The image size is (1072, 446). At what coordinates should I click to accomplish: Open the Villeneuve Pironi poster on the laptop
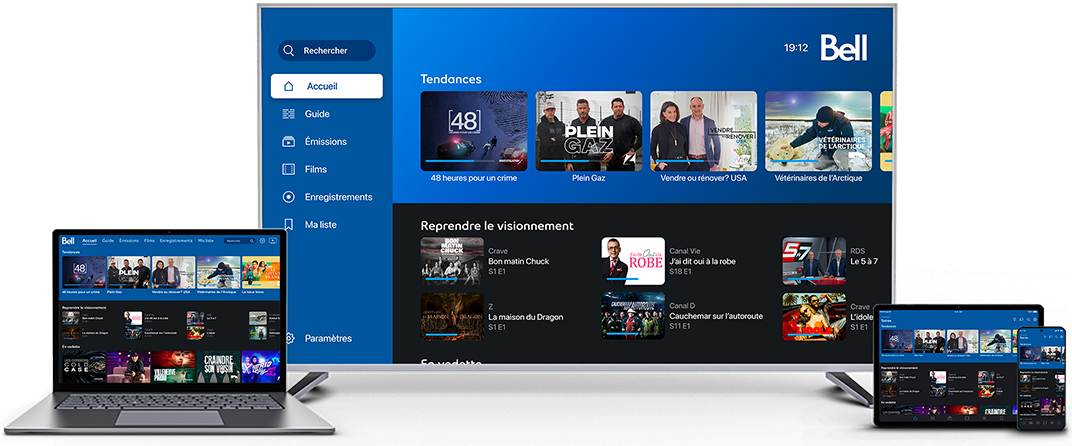pos(174,367)
